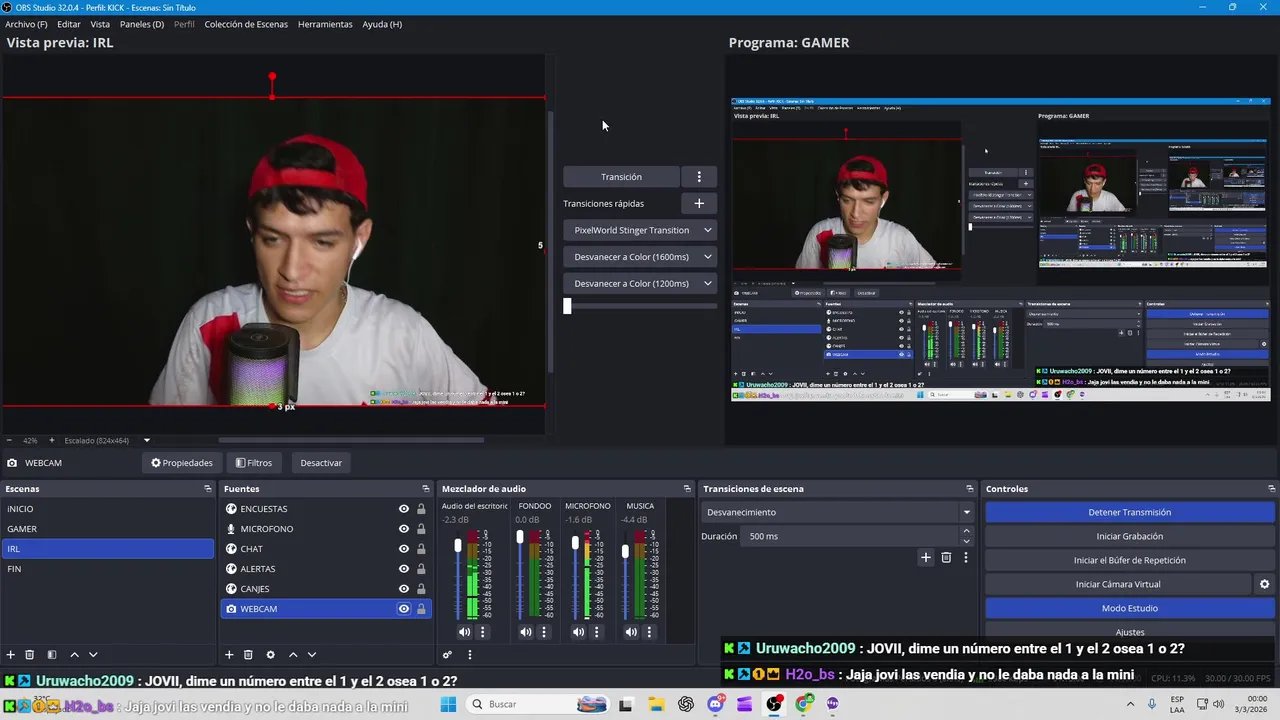Unlock the WEBCAM source lock
Image resolution: width=1280 pixels, height=720 pixels.
pos(421,609)
